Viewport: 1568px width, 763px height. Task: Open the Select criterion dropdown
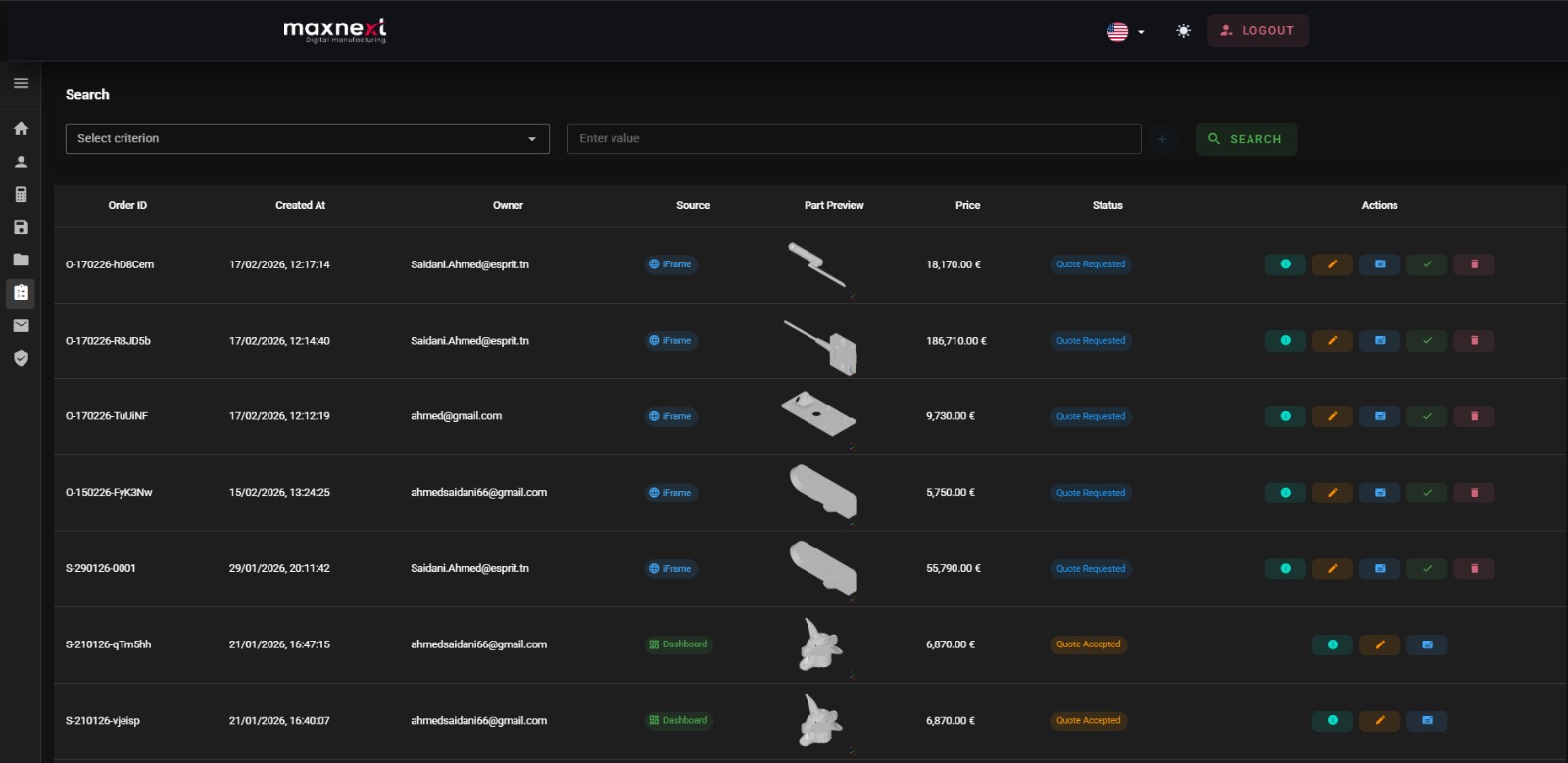(307, 139)
